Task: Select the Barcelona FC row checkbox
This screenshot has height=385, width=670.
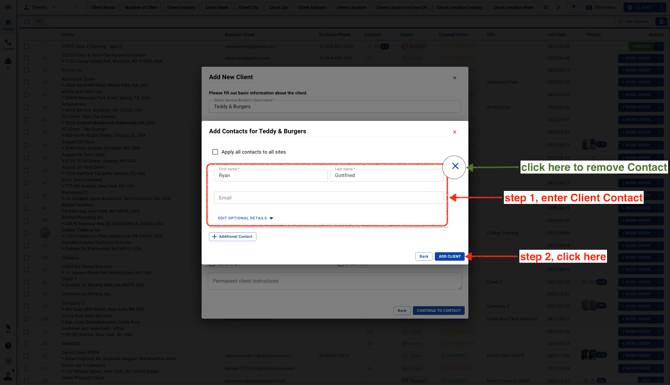Action: click(x=26, y=195)
